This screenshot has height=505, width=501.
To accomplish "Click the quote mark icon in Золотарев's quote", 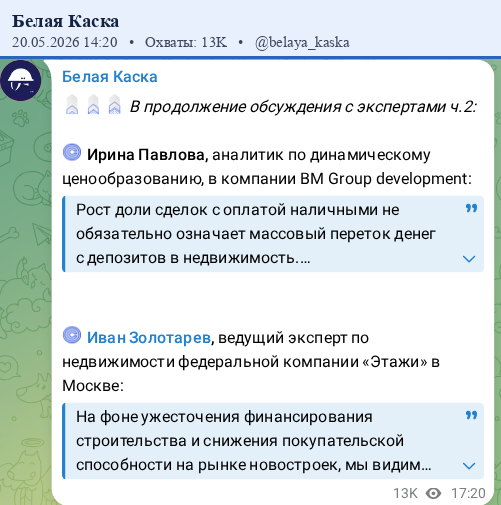I will (471, 415).
